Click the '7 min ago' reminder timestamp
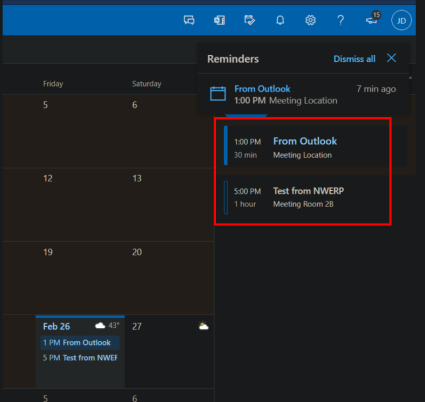Image resolution: width=425 pixels, height=402 pixels. [376, 89]
